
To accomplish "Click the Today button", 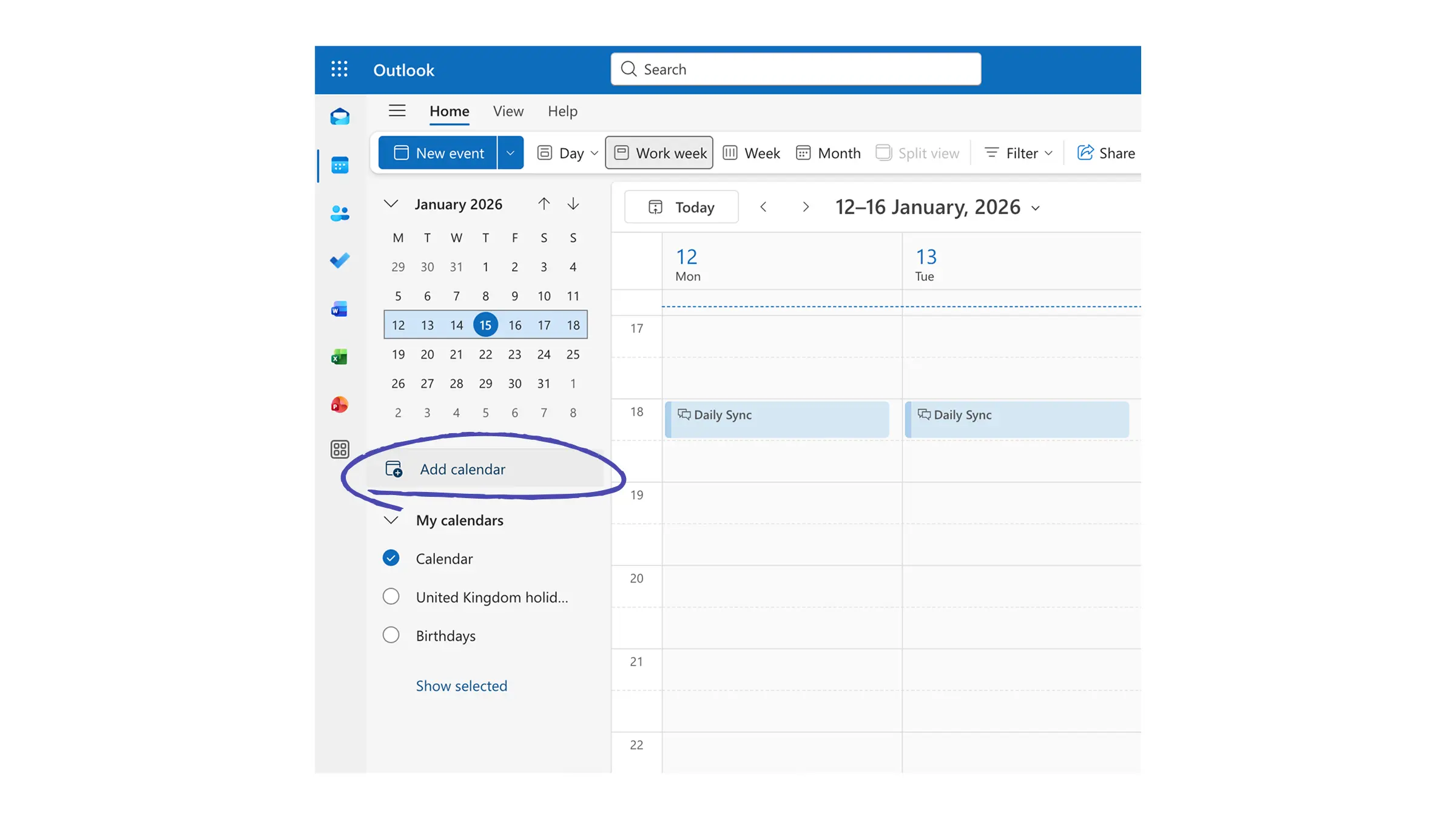I will (x=681, y=207).
